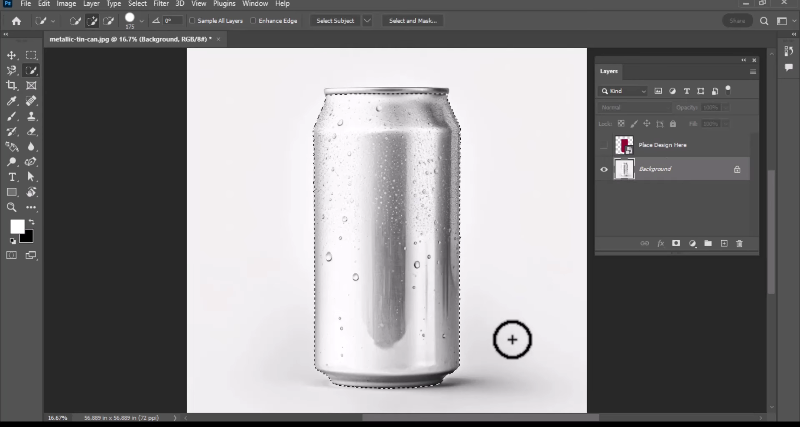Add a layer mask from Layers panel
800x427 pixels.
click(x=676, y=243)
